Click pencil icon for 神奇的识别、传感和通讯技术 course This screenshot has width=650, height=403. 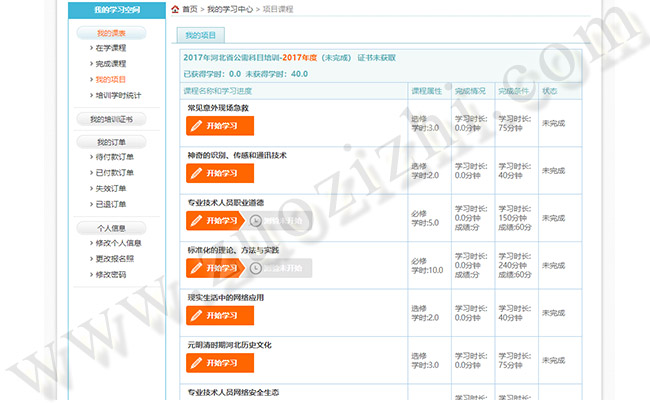point(196,173)
